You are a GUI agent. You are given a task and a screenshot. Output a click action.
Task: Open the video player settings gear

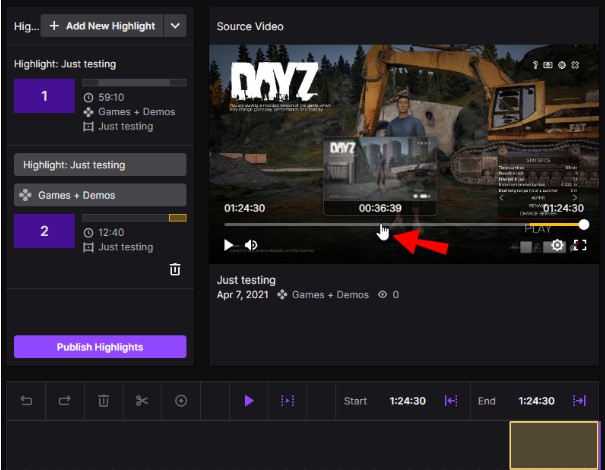click(x=557, y=245)
